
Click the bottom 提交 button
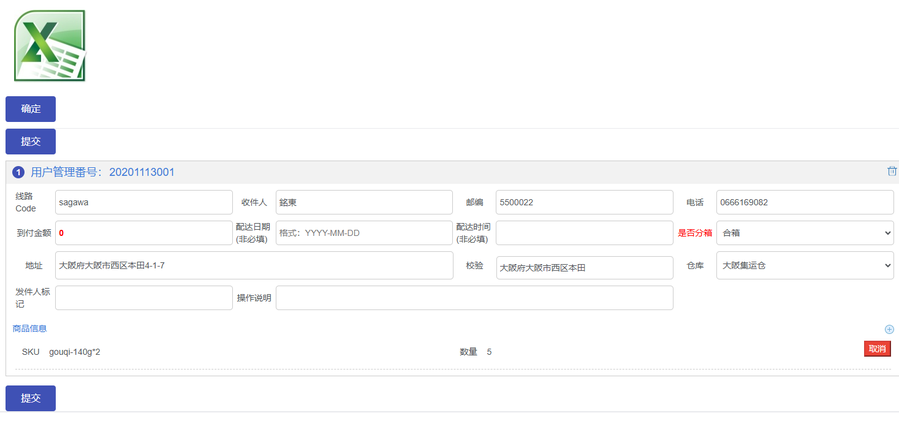tap(30, 398)
